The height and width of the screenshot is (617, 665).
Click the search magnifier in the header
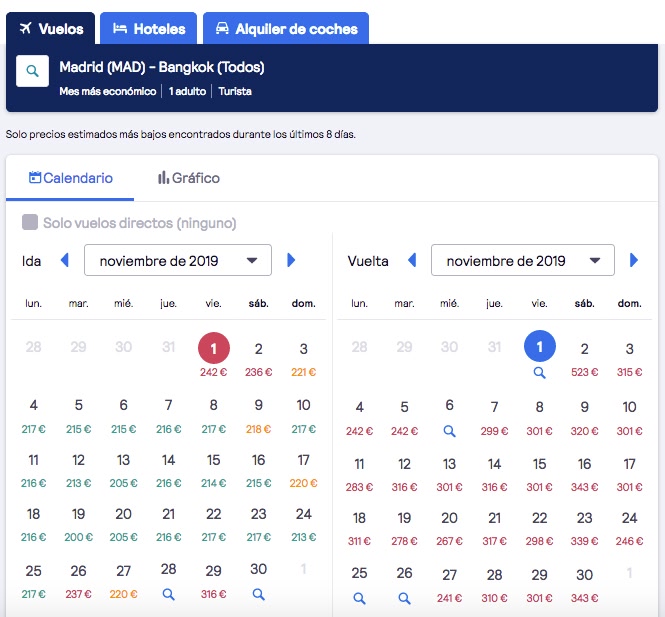point(32,70)
